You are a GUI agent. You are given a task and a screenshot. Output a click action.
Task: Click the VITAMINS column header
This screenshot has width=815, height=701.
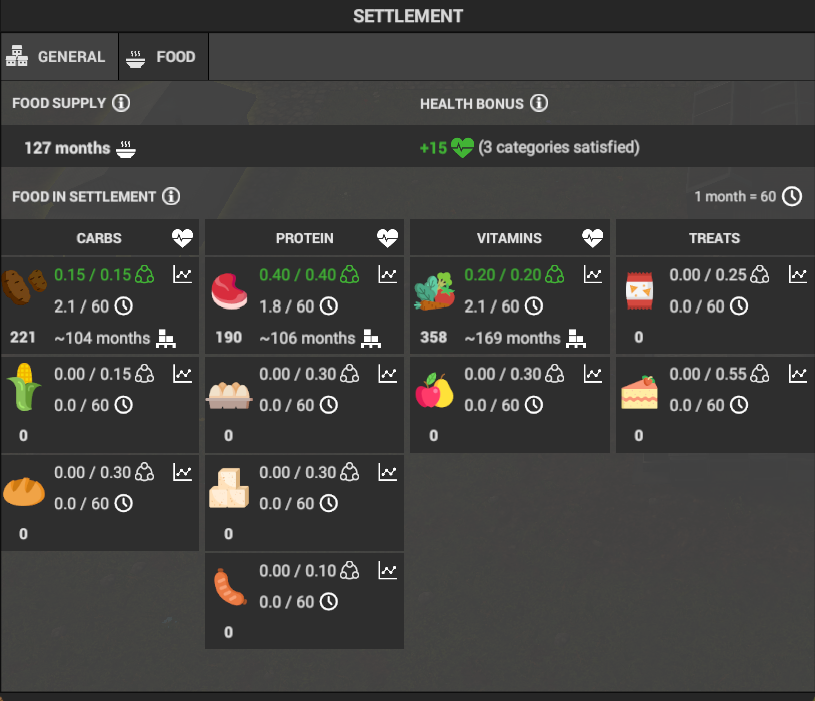point(509,238)
